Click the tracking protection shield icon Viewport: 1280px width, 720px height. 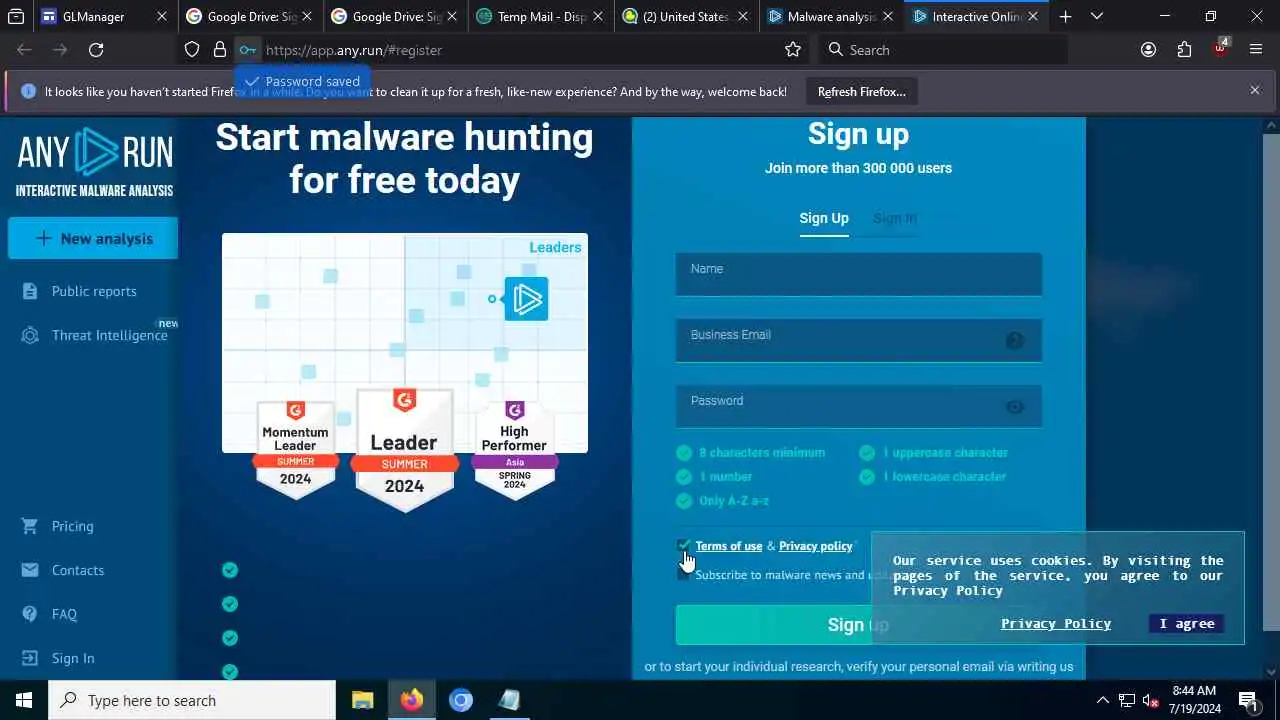click(192, 50)
